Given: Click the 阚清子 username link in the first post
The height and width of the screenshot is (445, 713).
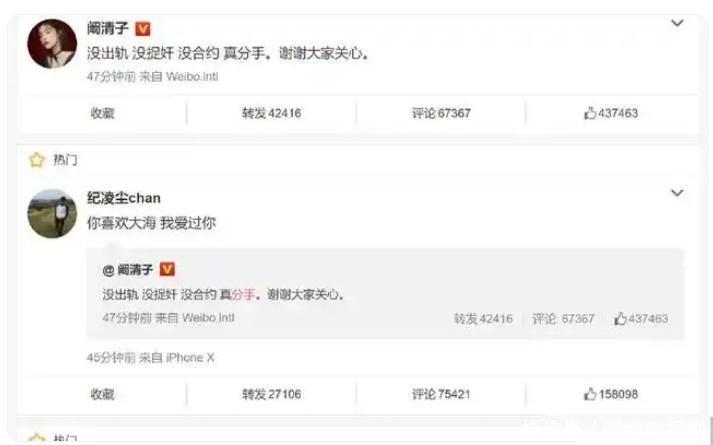Looking at the screenshot, I should [x=108, y=29].
